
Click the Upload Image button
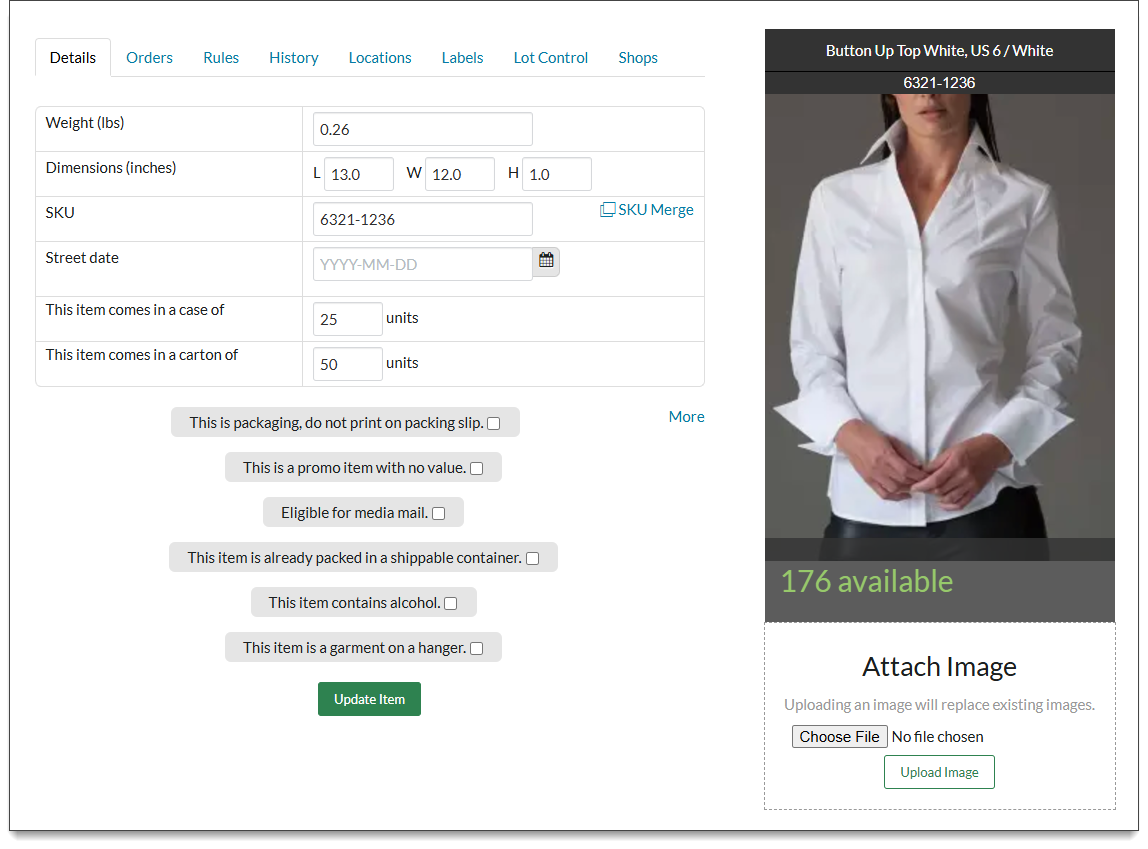point(939,772)
